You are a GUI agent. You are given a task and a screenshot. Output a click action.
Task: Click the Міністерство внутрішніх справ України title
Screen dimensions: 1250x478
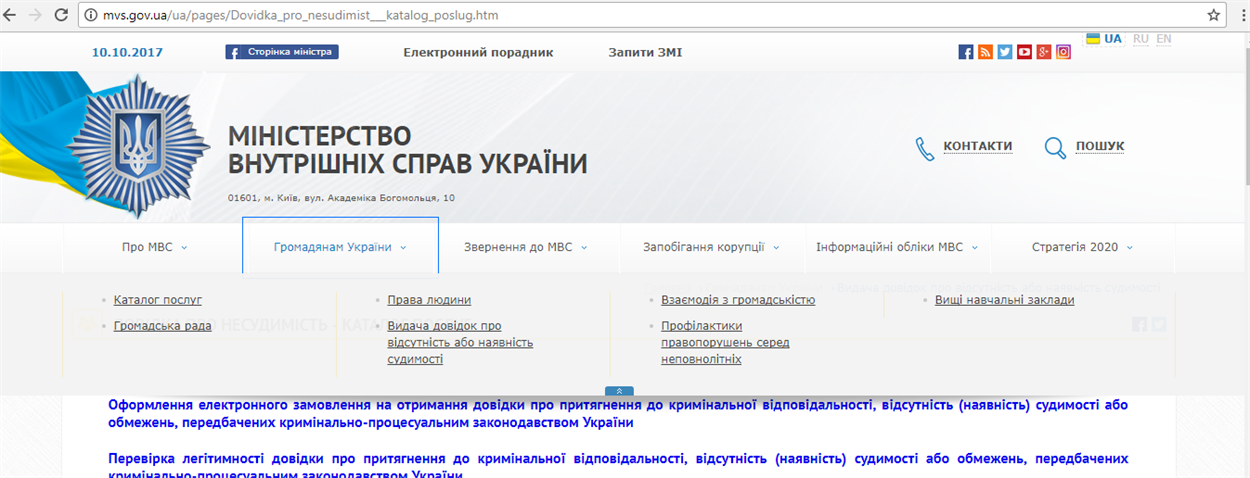point(408,150)
